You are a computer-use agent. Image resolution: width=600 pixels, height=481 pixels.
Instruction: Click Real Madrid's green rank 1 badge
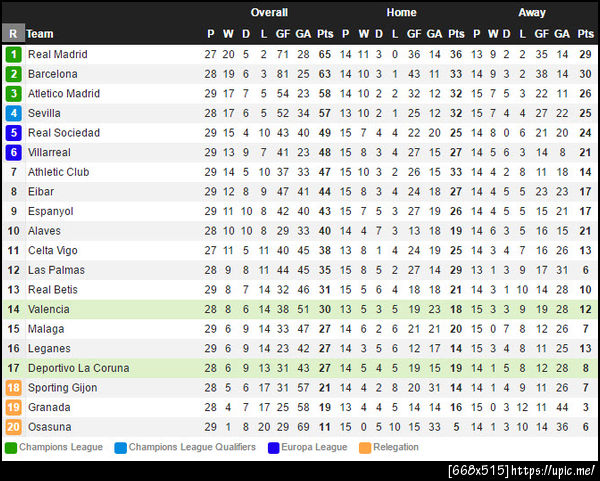coord(13,54)
